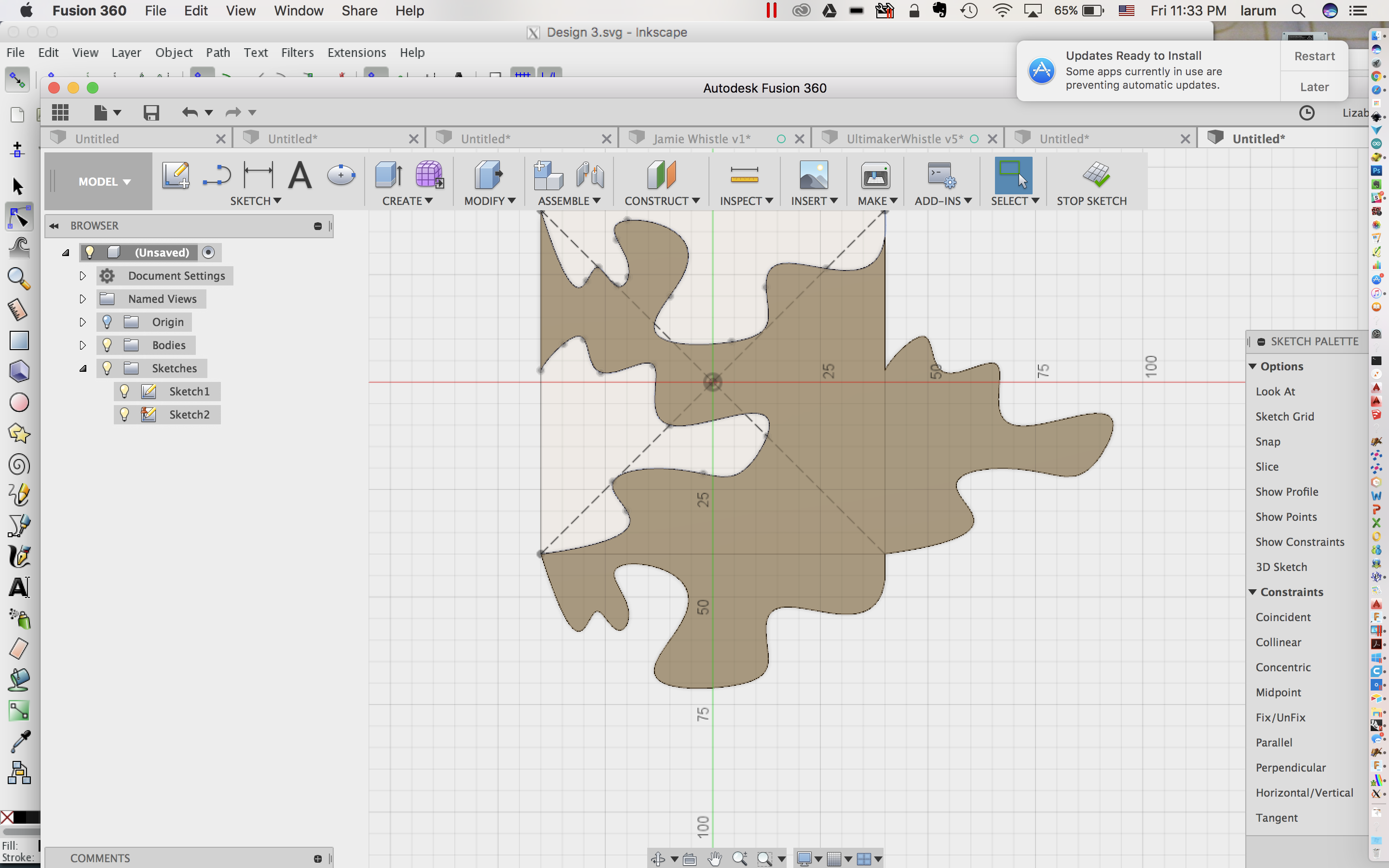1389x868 pixels.
Task: Click the Wi-Fi status icon
Action: point(1002,10)
